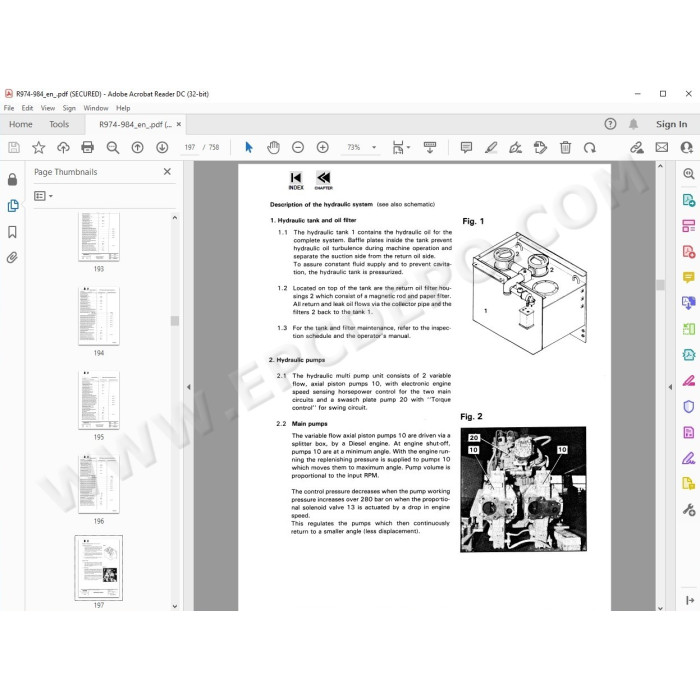This screenshot has height=700, width=700.
Task: Open search tool in right pane
Action: (x=689, y=174)
